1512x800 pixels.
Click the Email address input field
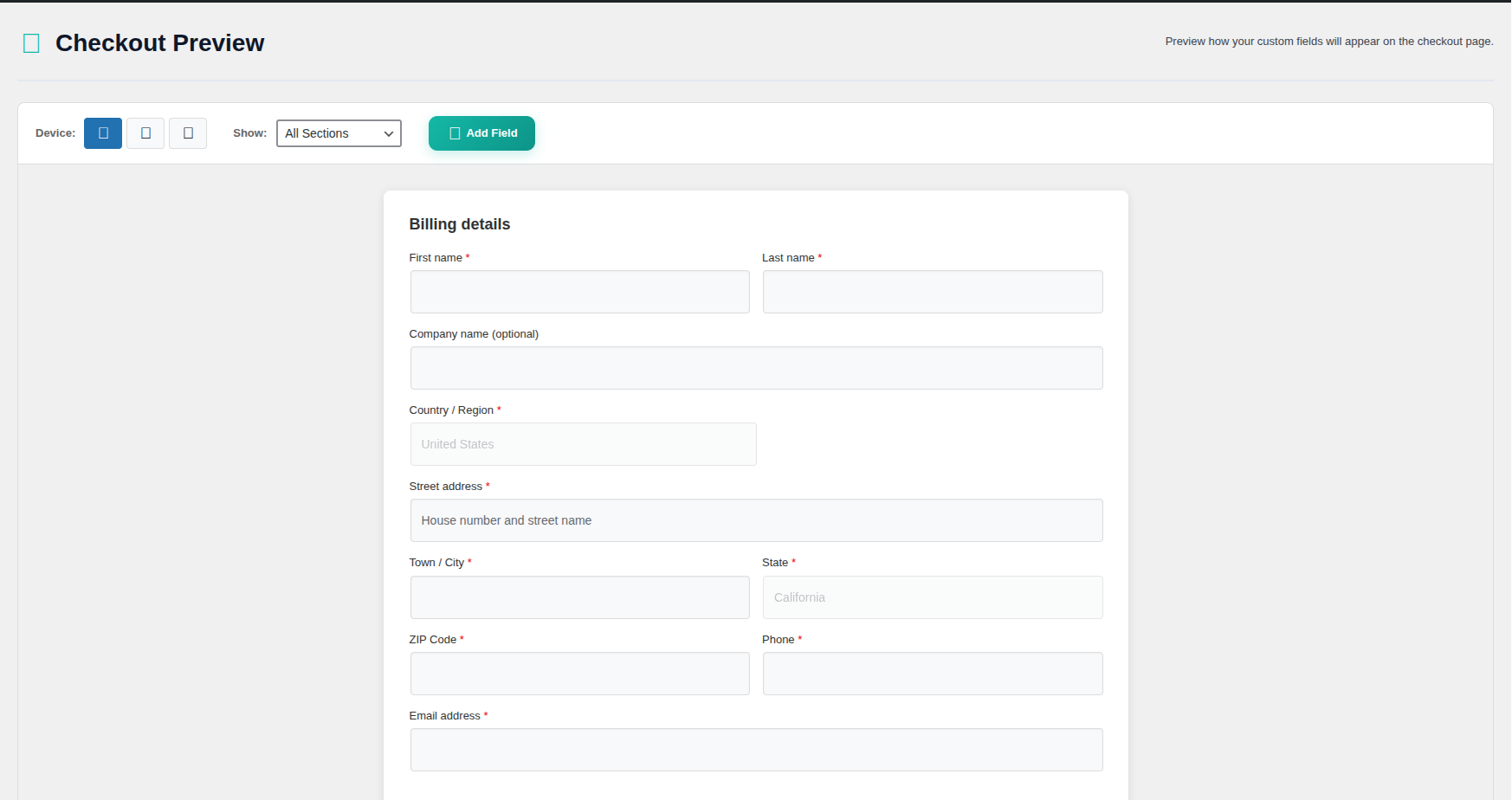click(x=756, y=750)
